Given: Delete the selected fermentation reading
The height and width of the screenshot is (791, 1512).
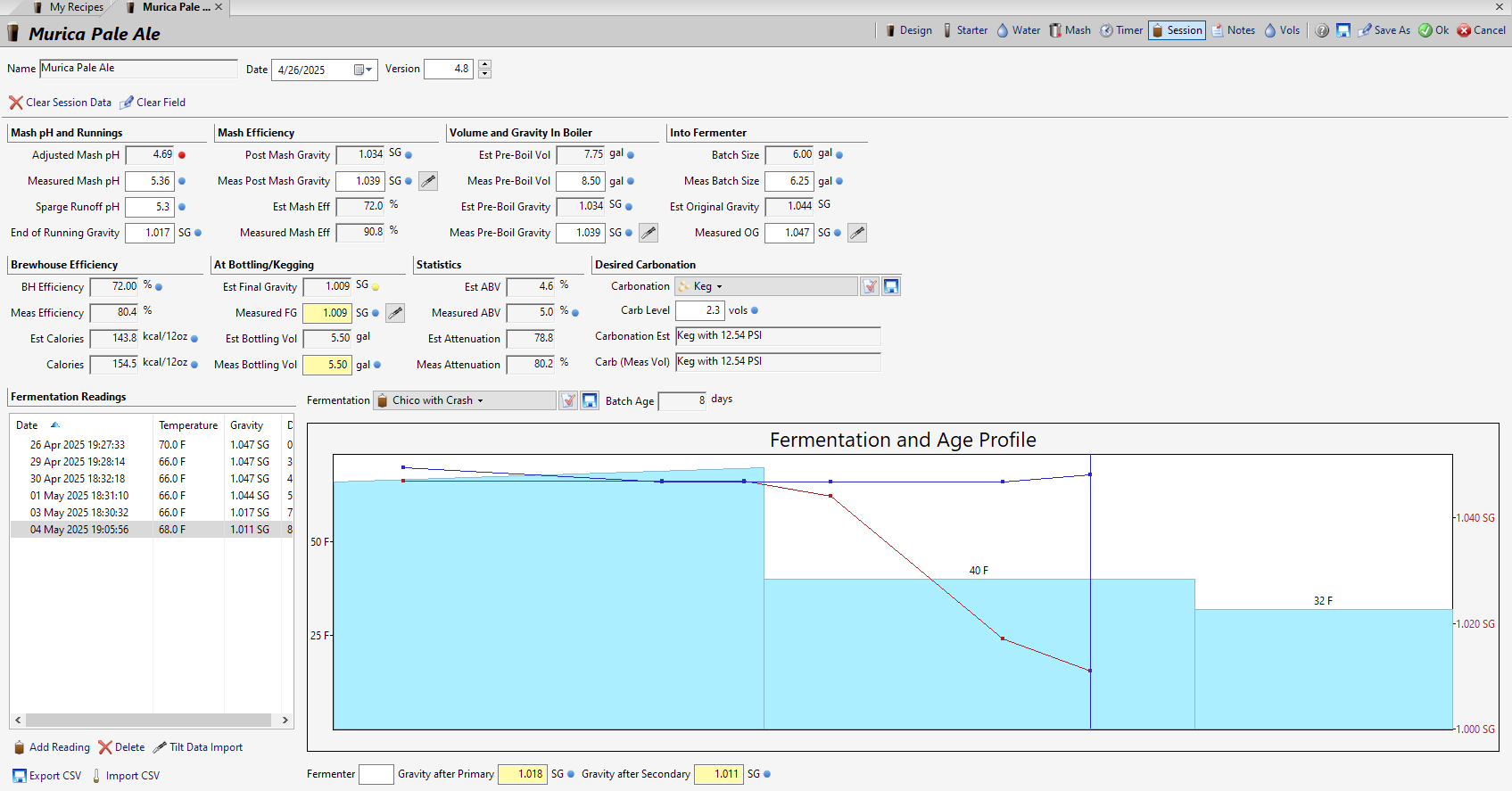Looking at the screenshot, I should (x=121, y=747).
